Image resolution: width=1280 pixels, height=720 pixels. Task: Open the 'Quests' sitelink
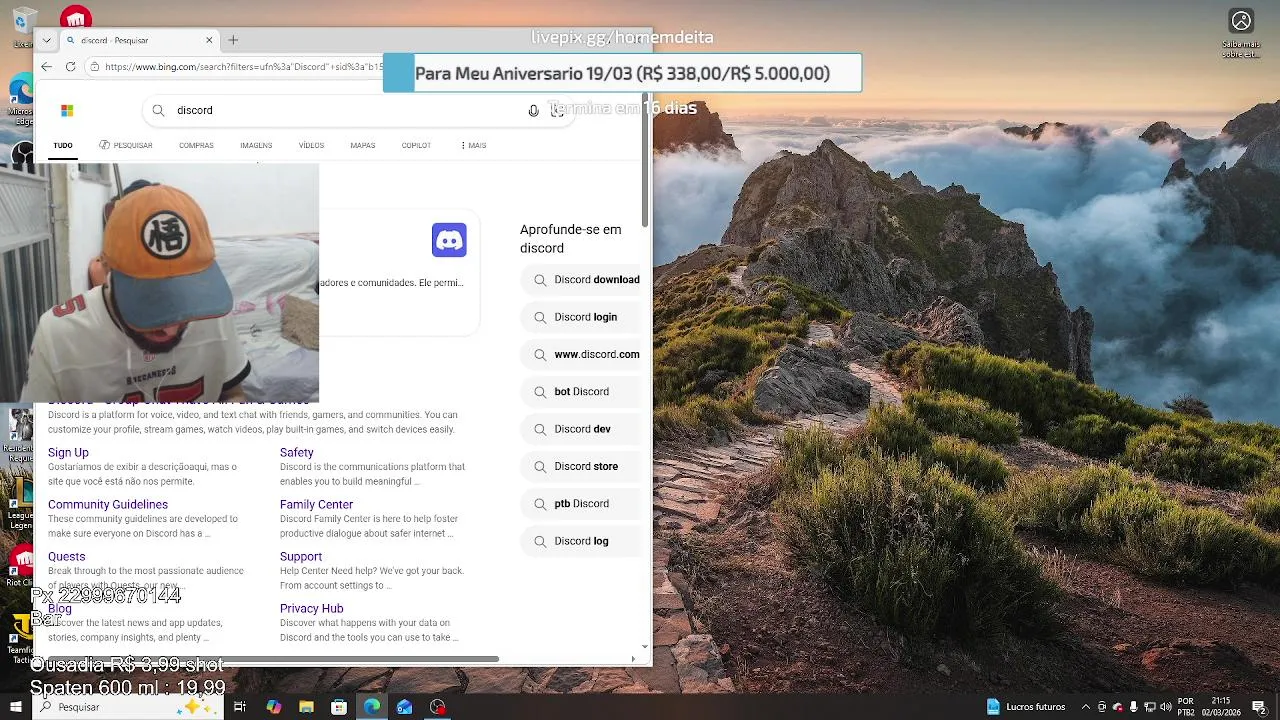coord(67,557)
